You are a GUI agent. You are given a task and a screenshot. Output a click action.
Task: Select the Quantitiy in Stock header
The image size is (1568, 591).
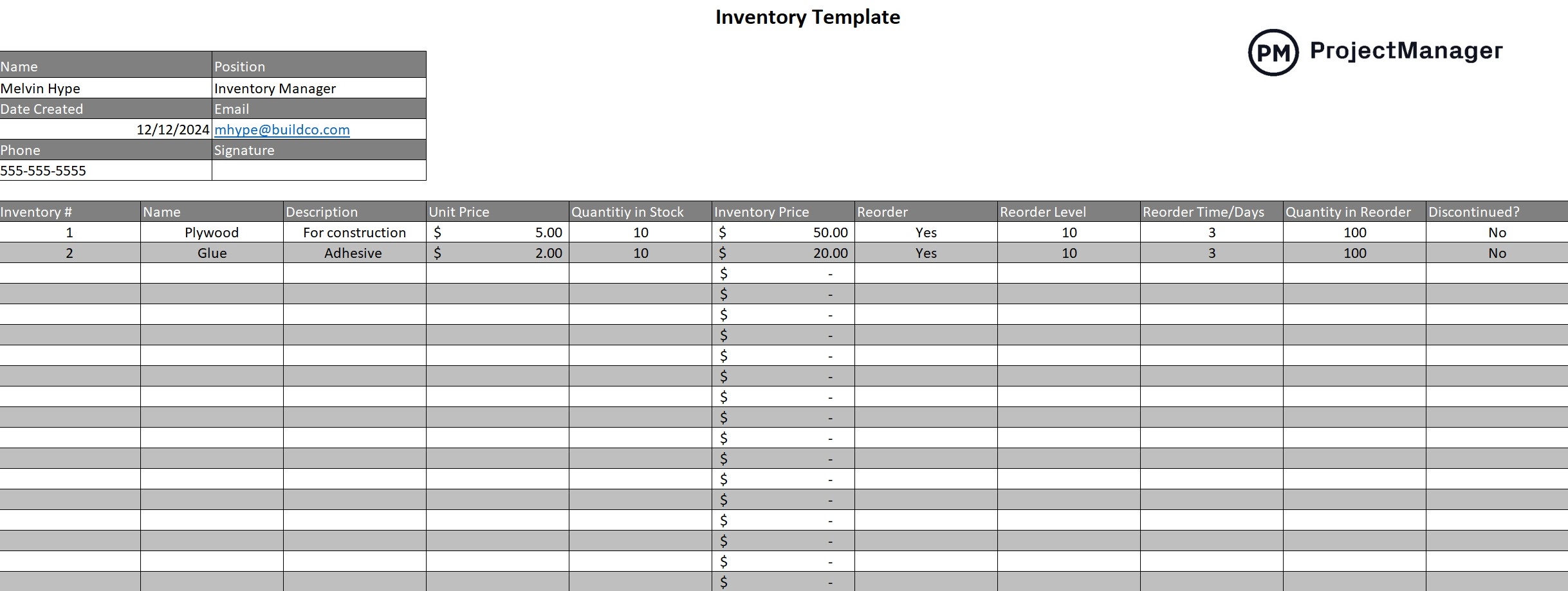point(640,212)
